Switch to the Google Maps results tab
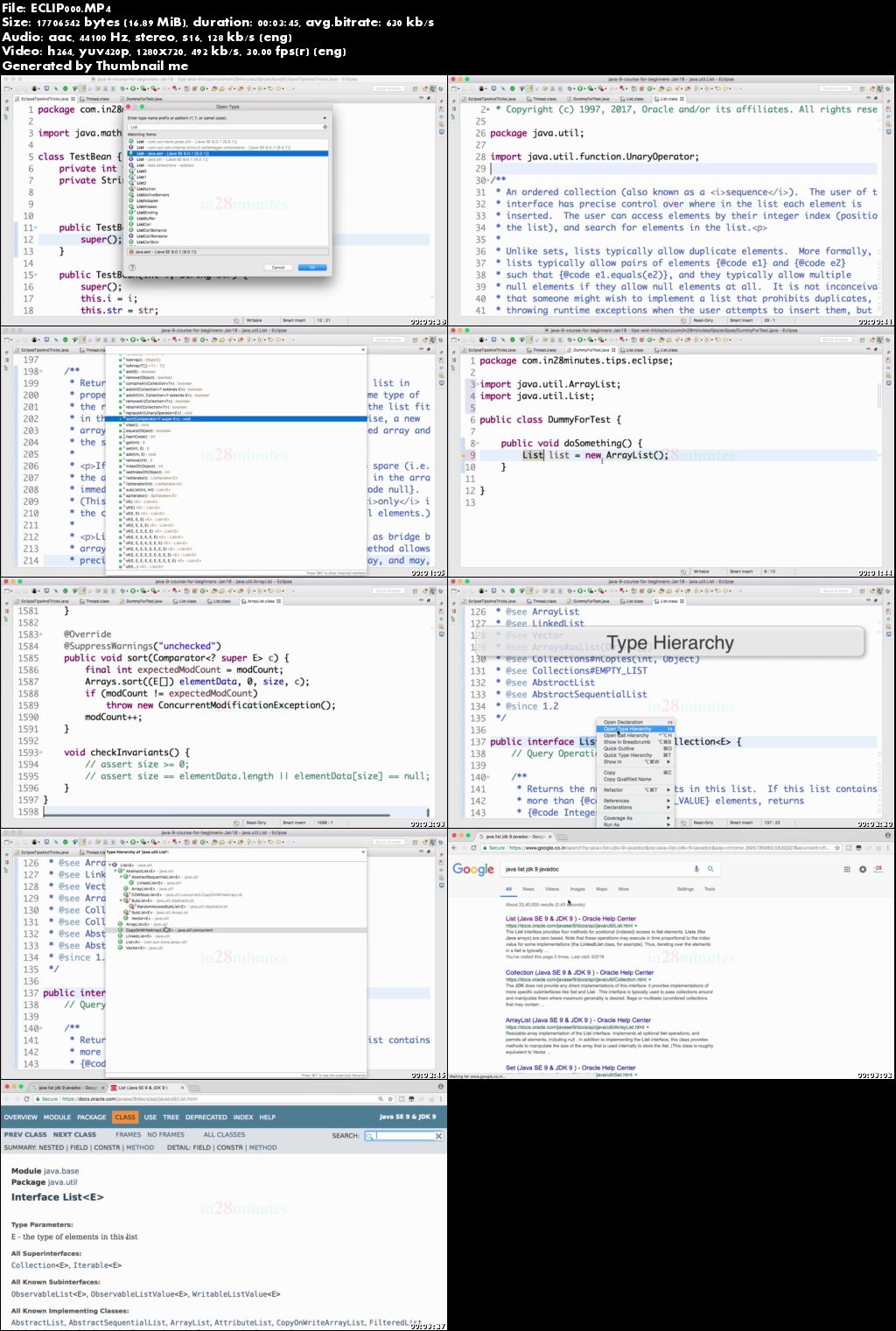896x1331 pixels. (602, 889)
